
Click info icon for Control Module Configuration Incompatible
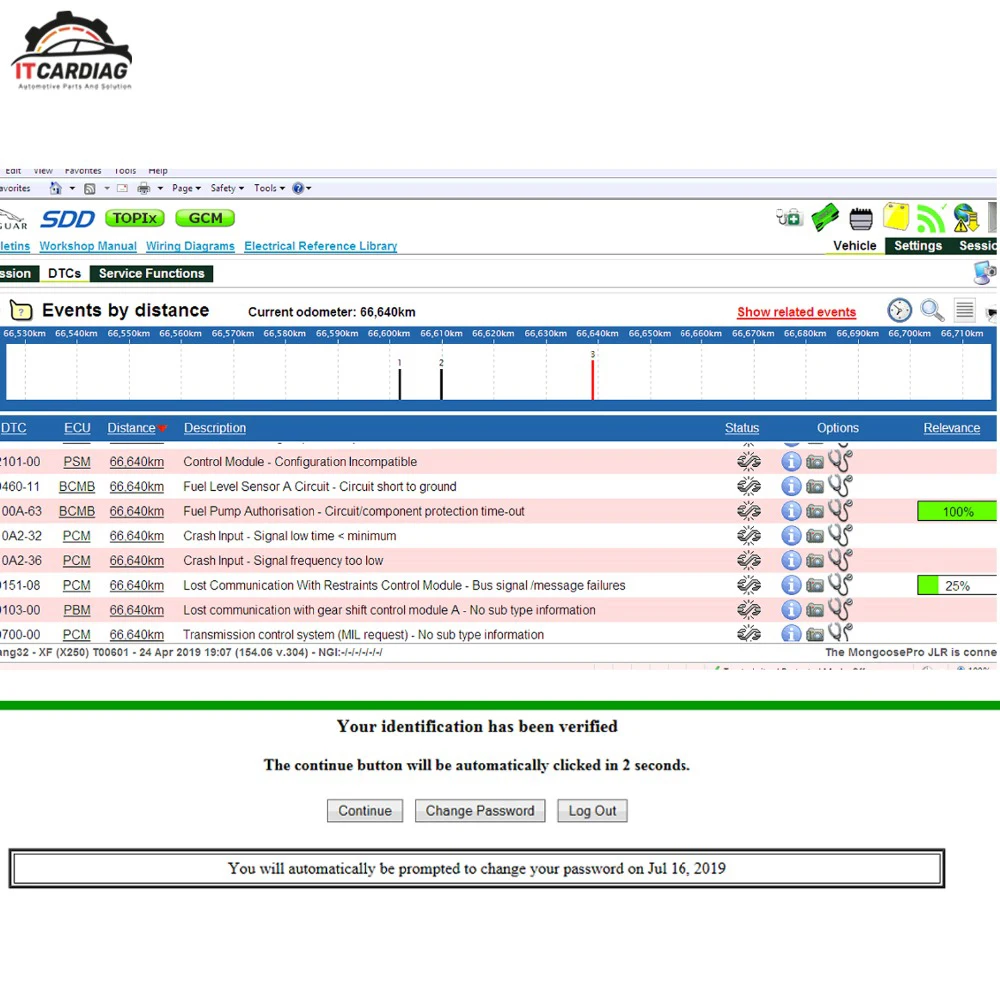(x=791, y=461)
